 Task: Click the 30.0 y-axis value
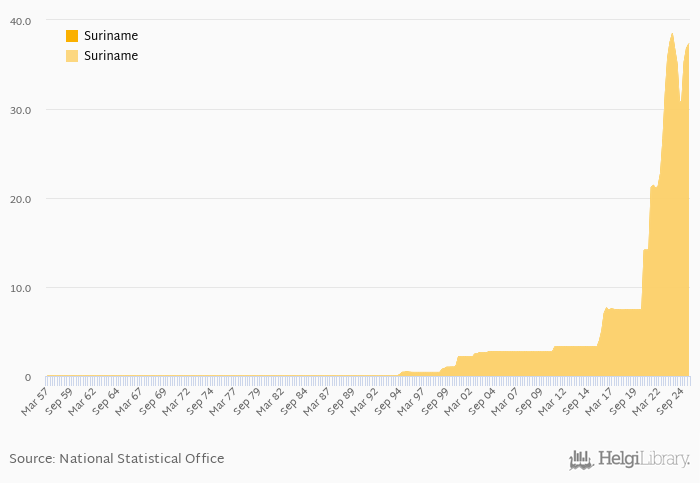tap(20, 110)
